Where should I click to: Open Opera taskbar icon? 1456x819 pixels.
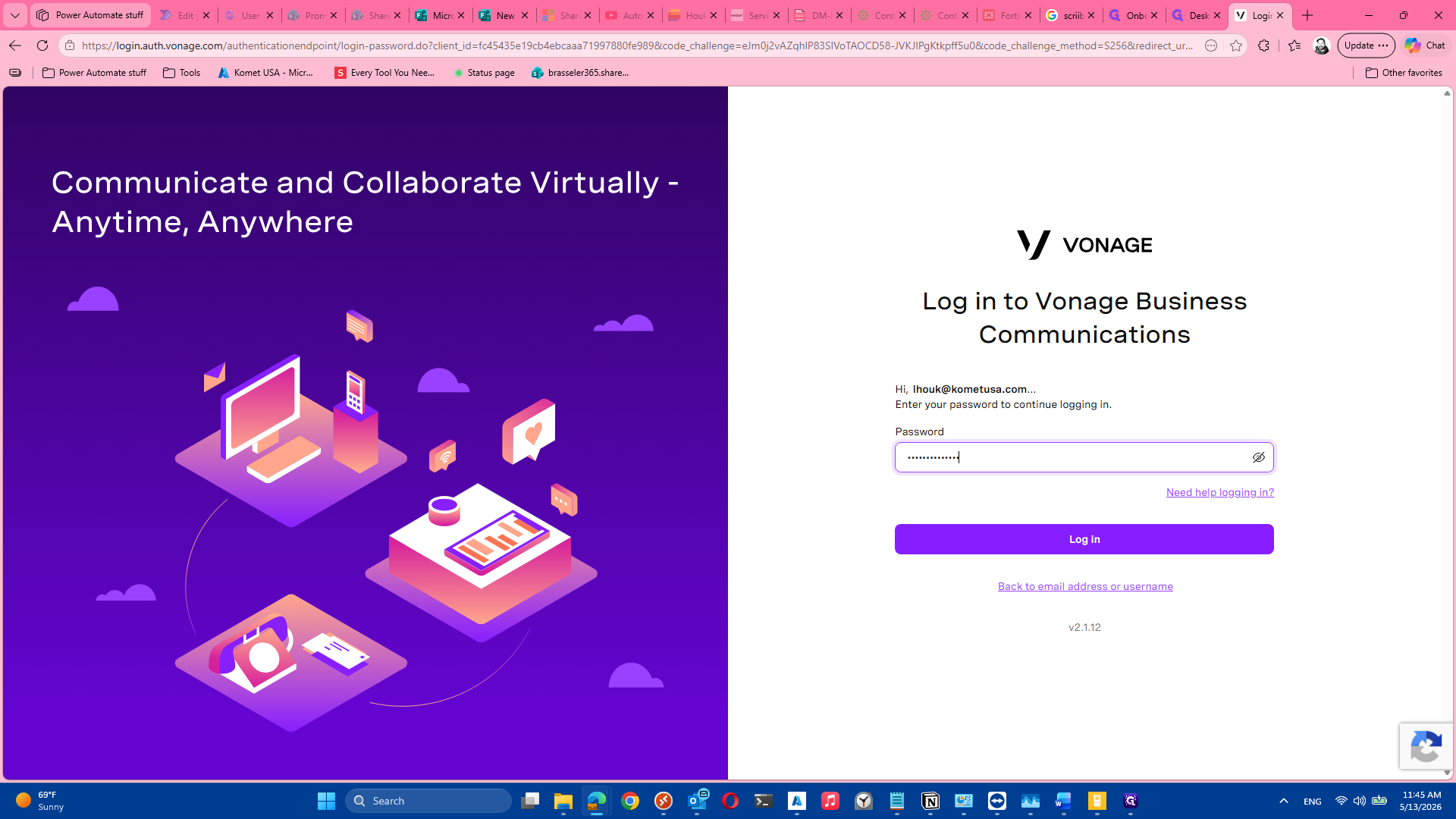click(730, 801)
